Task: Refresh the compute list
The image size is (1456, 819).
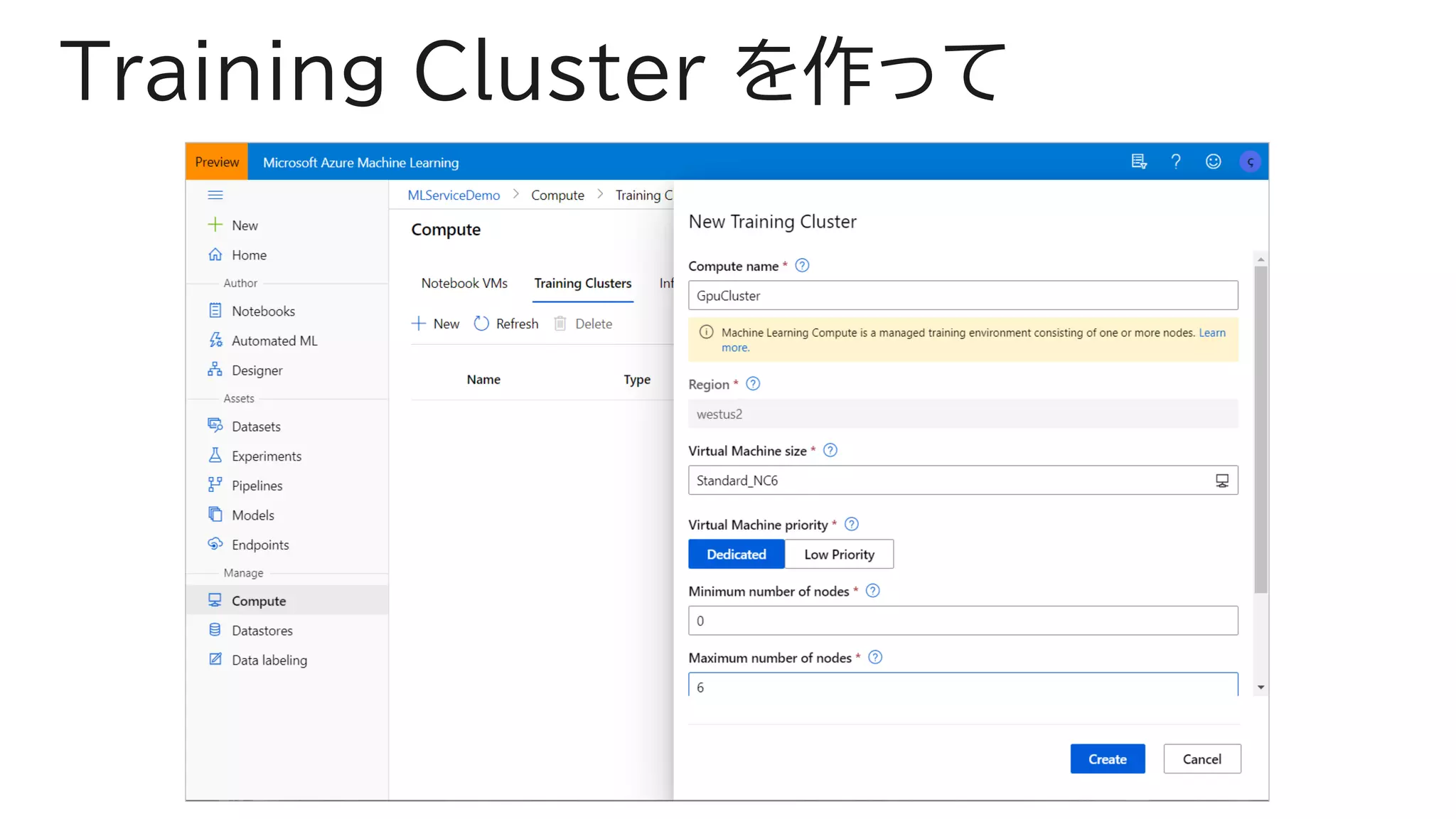Action: pyautogui.click(x=506, y=324)
